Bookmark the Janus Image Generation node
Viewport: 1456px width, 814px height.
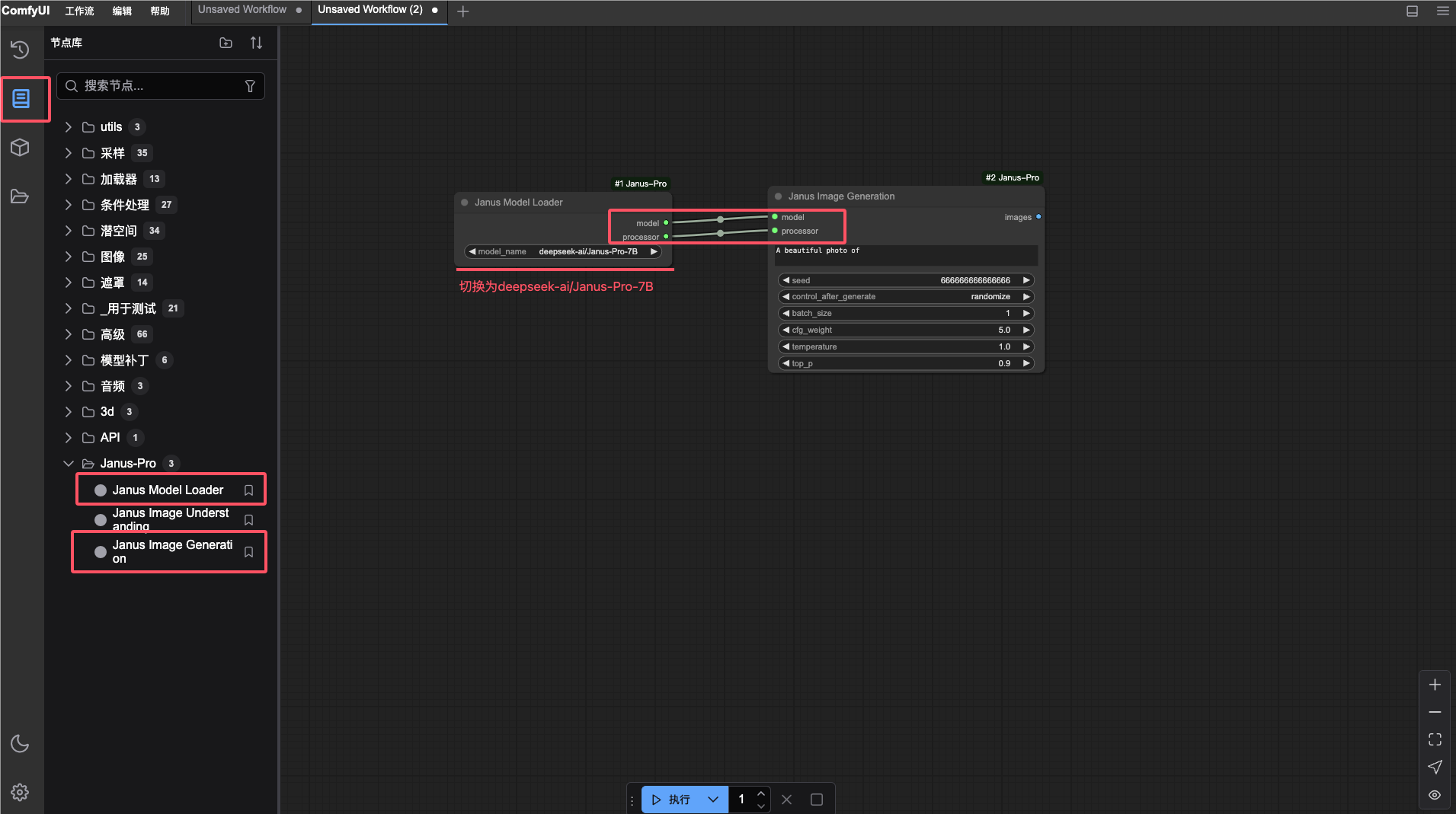pyautogui.click(x=248, y=552)
